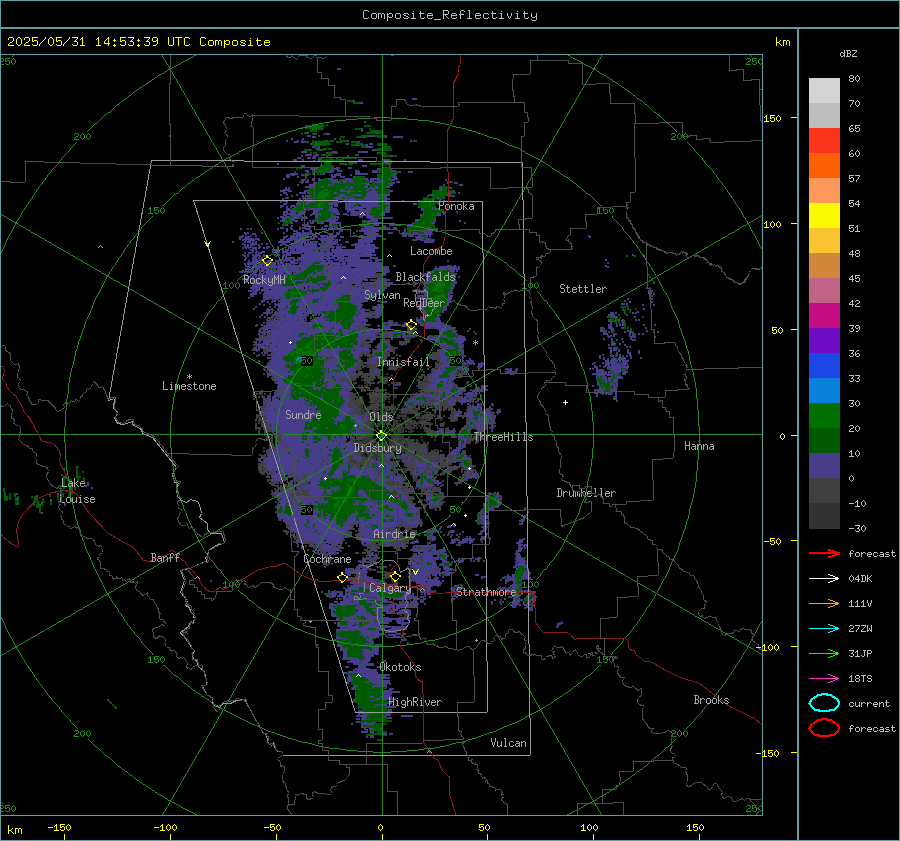The image size is (900, 841).
Task: Click the cyan current ellipse in legend
Action: (824, 703)
